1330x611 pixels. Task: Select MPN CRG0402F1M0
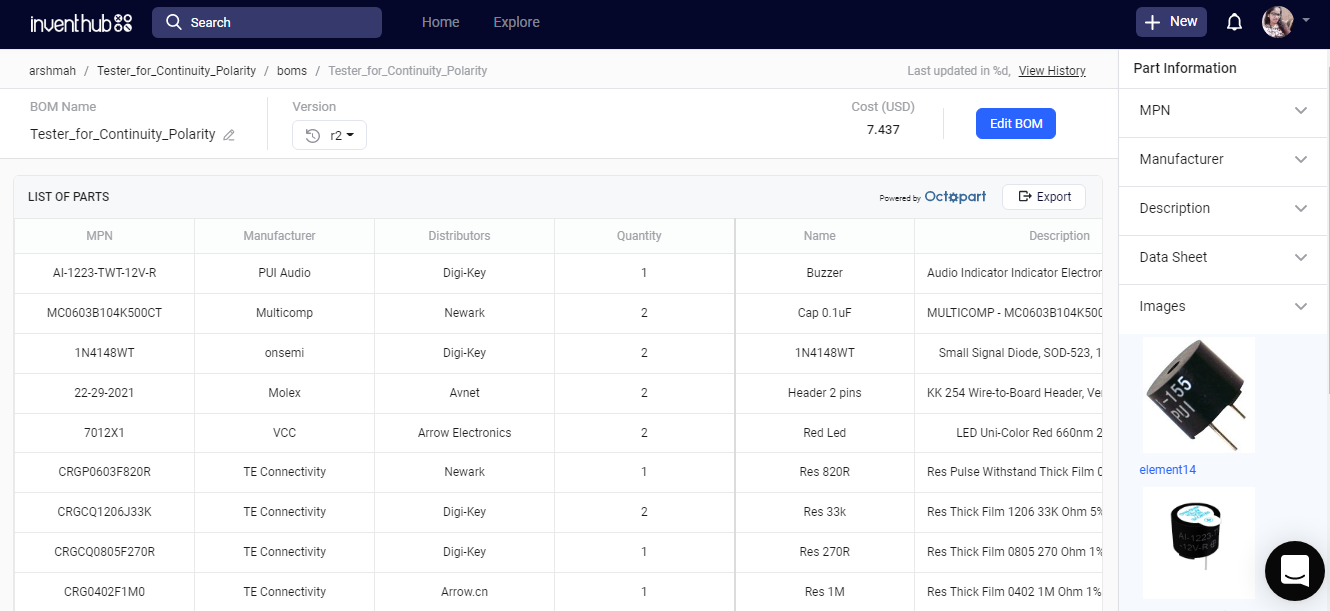(x=104, y=592)
